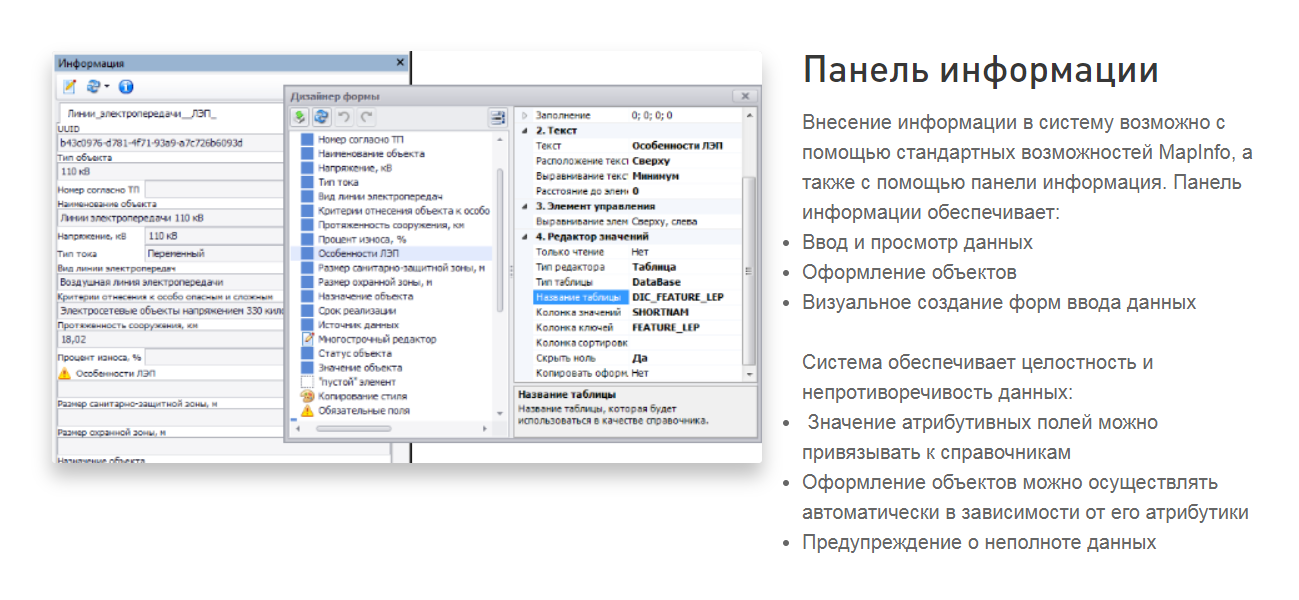Select 'Значение объекта' in designer list

pyautogui.click(x=360, y=368)
